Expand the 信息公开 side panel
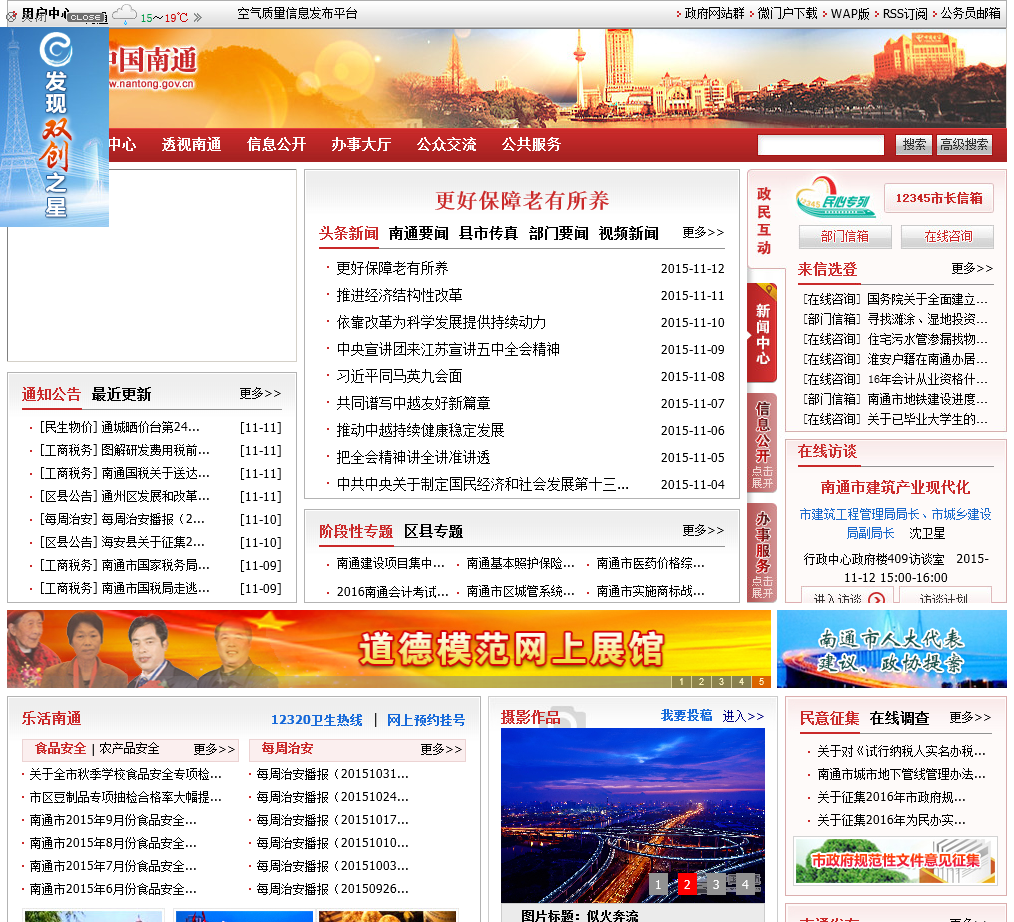 [763, 444]
